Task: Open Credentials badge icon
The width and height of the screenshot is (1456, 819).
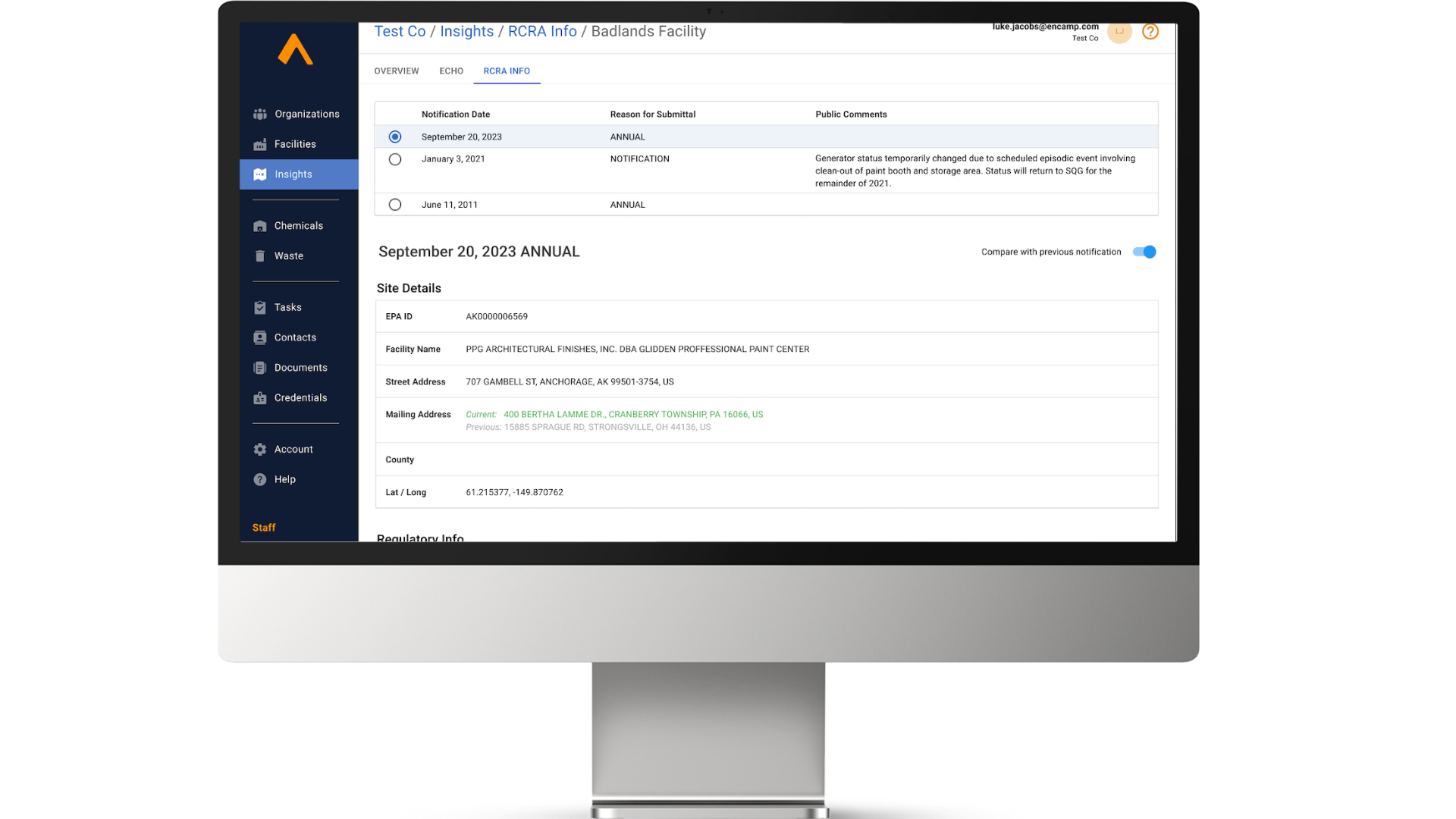Action: coord(260,398)
